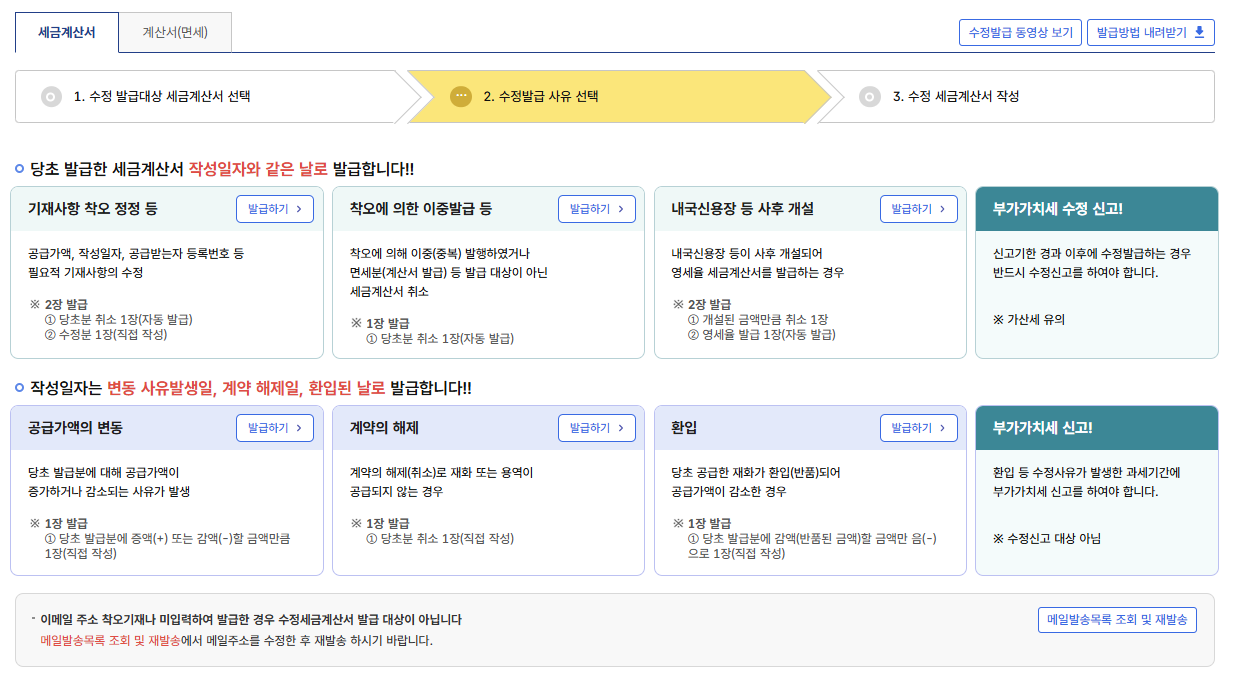This screenshot has height=675, width=1242.
Task: Open 메일발송목록 조회 및 재발송
Action: coord(1117,620)
